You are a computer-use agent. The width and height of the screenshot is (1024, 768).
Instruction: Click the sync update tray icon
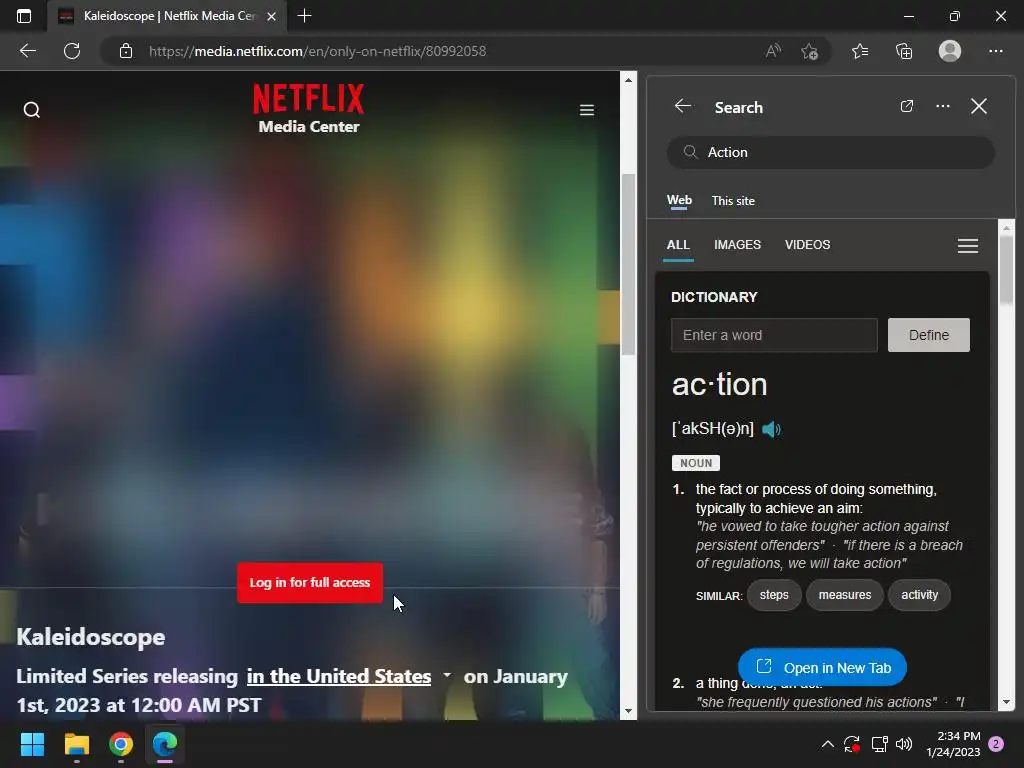[852, 744]
